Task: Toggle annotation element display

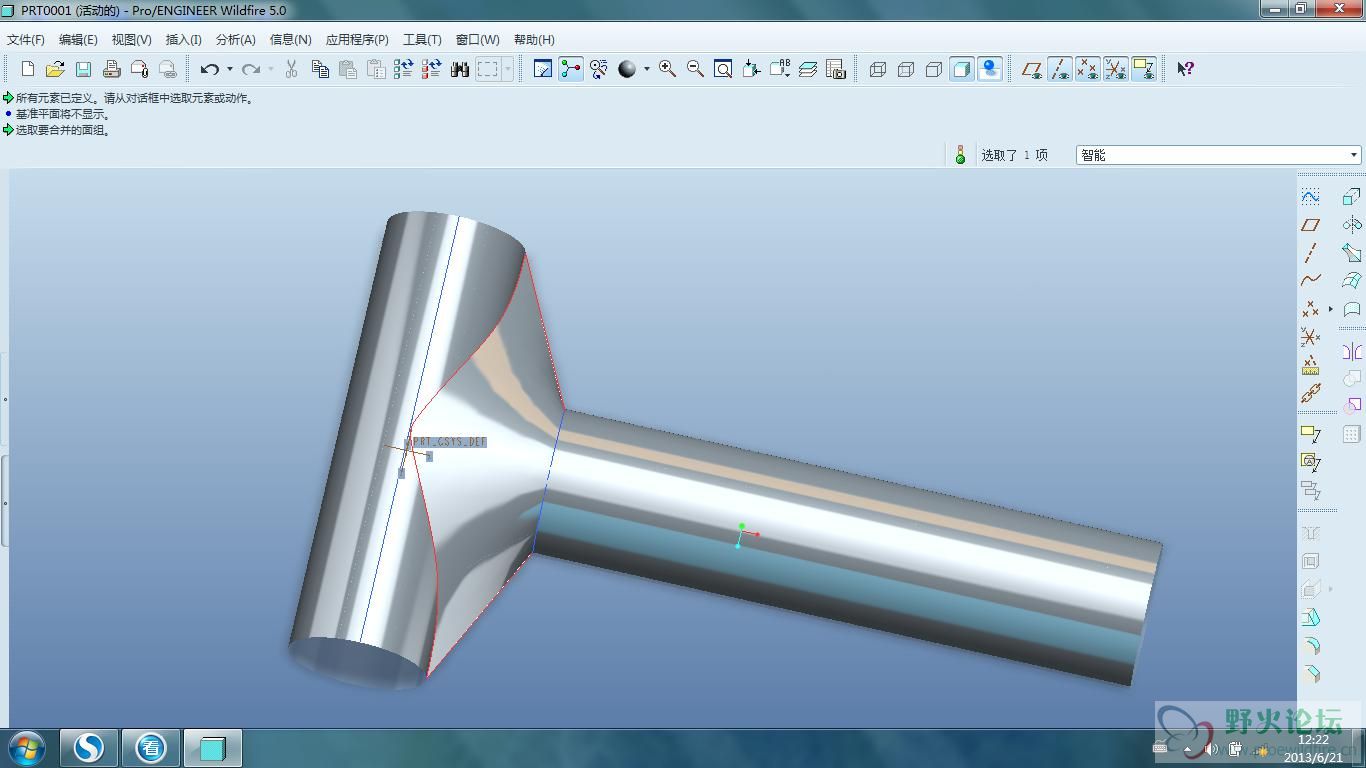Action: (x=1144, y=69)
